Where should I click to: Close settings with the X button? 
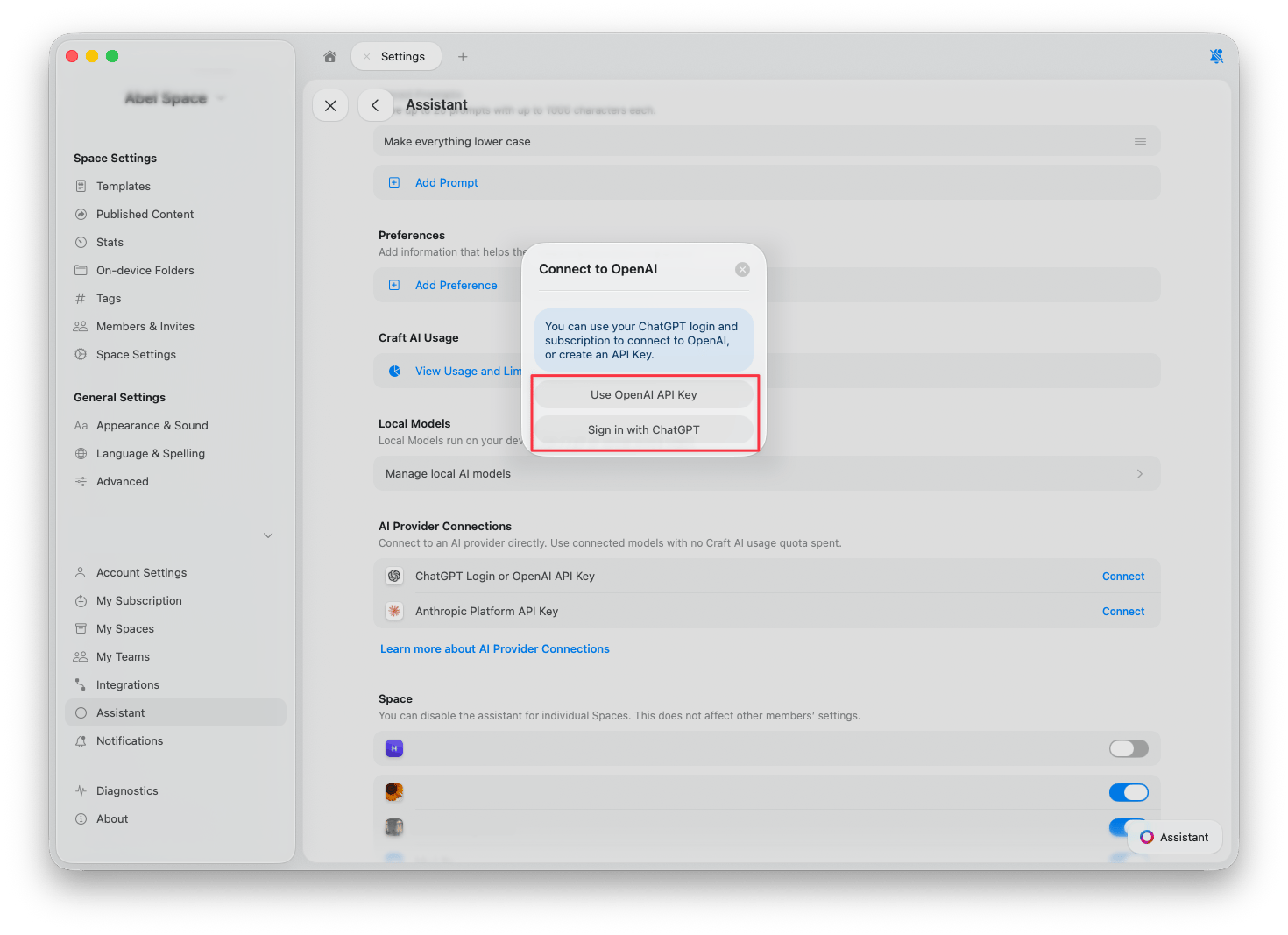330,105
